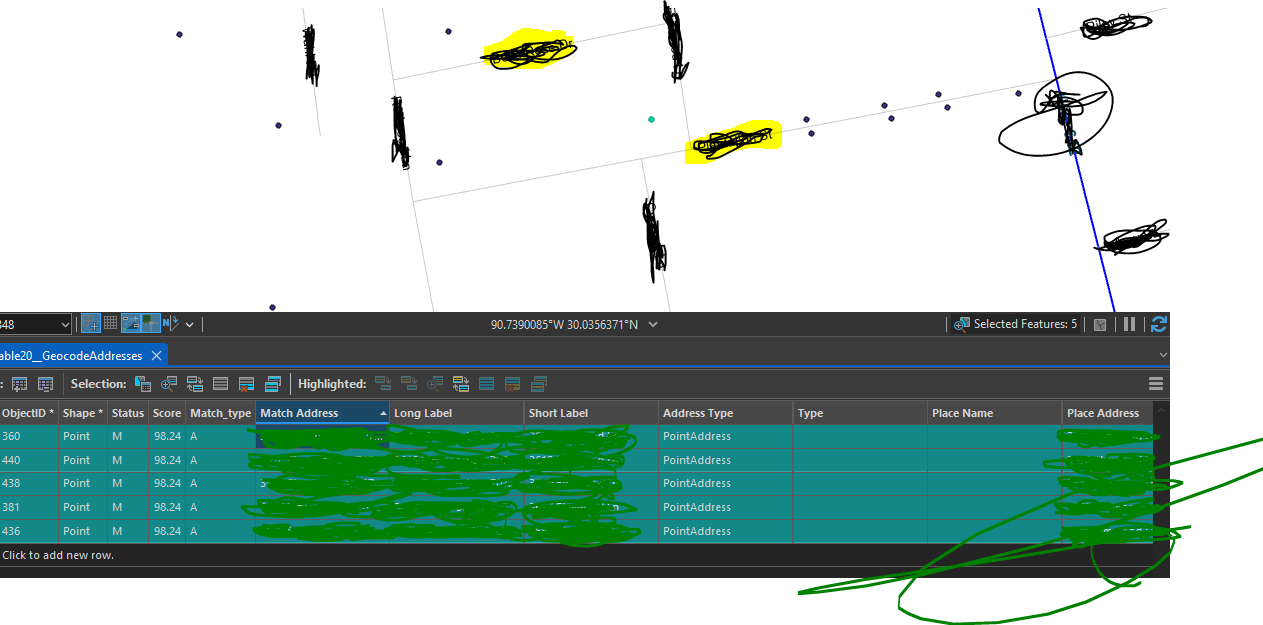Click Delete selection icon

point(247,384)
